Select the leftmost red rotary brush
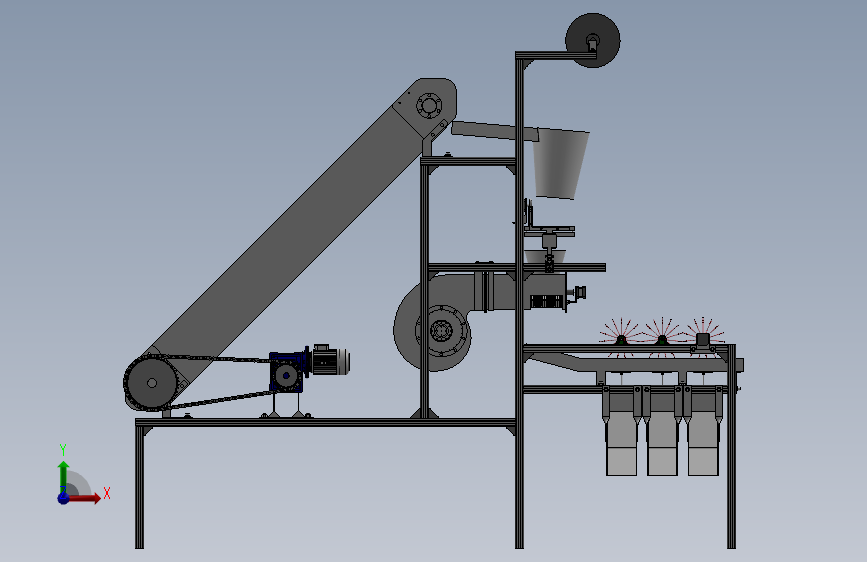 pyautogui.click(x=621, y=337)
